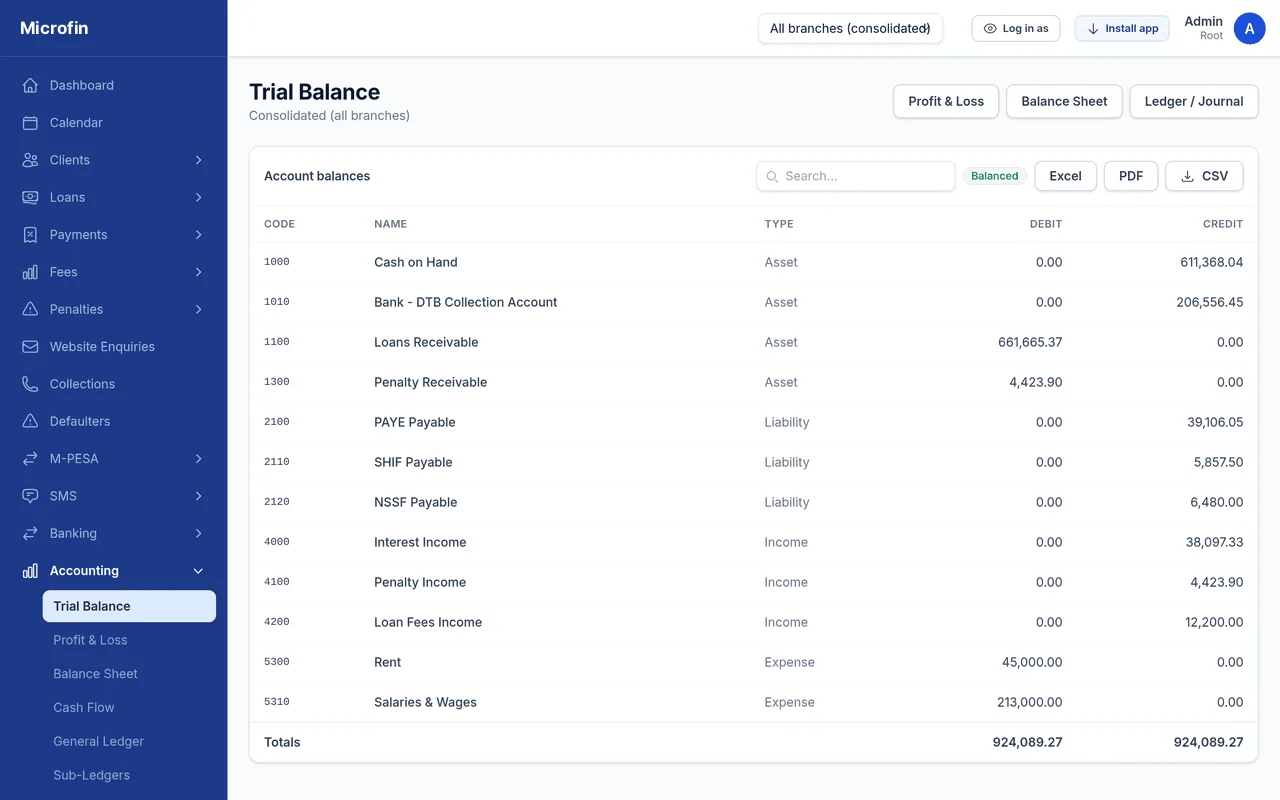
Task: Open the All branches dropdown
Action: tap(850, 29)
